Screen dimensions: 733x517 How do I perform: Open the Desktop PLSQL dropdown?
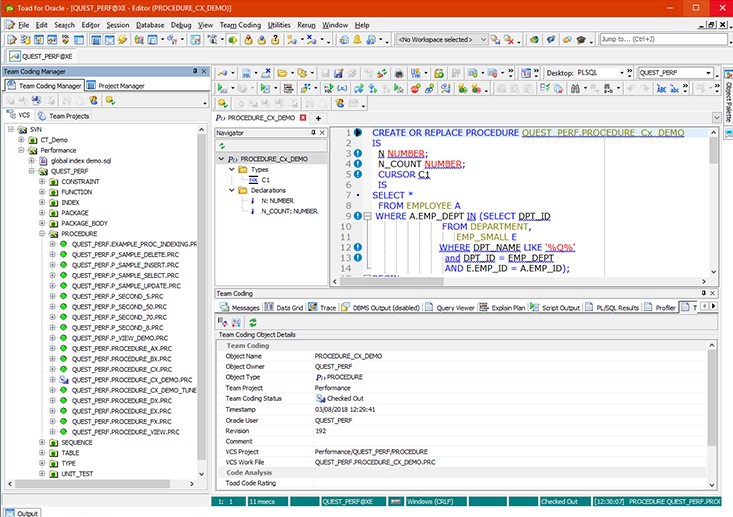click(622, 73)
